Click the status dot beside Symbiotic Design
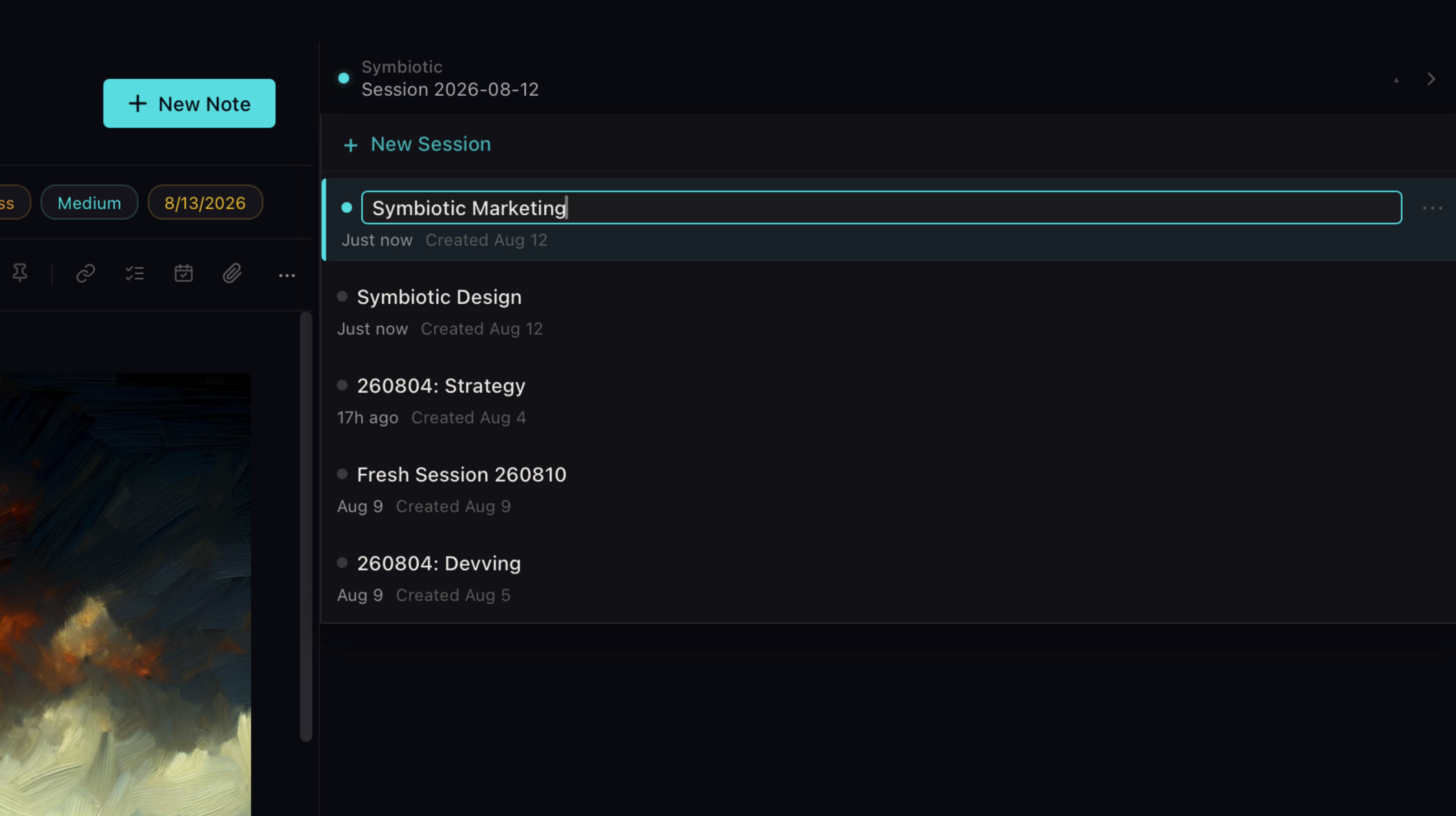Screen dimensions: 1456x816 pyautogui.click(x=342, y=296)
